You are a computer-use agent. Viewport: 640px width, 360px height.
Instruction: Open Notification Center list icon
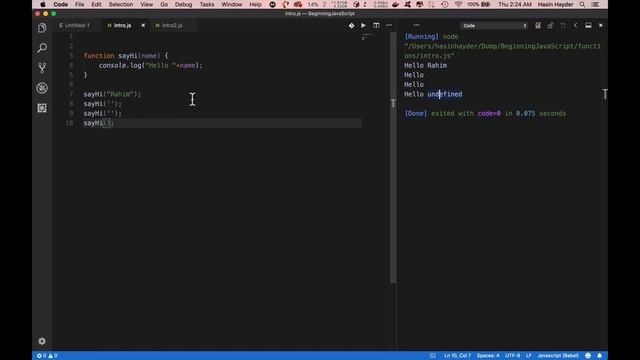click(595, 4)
